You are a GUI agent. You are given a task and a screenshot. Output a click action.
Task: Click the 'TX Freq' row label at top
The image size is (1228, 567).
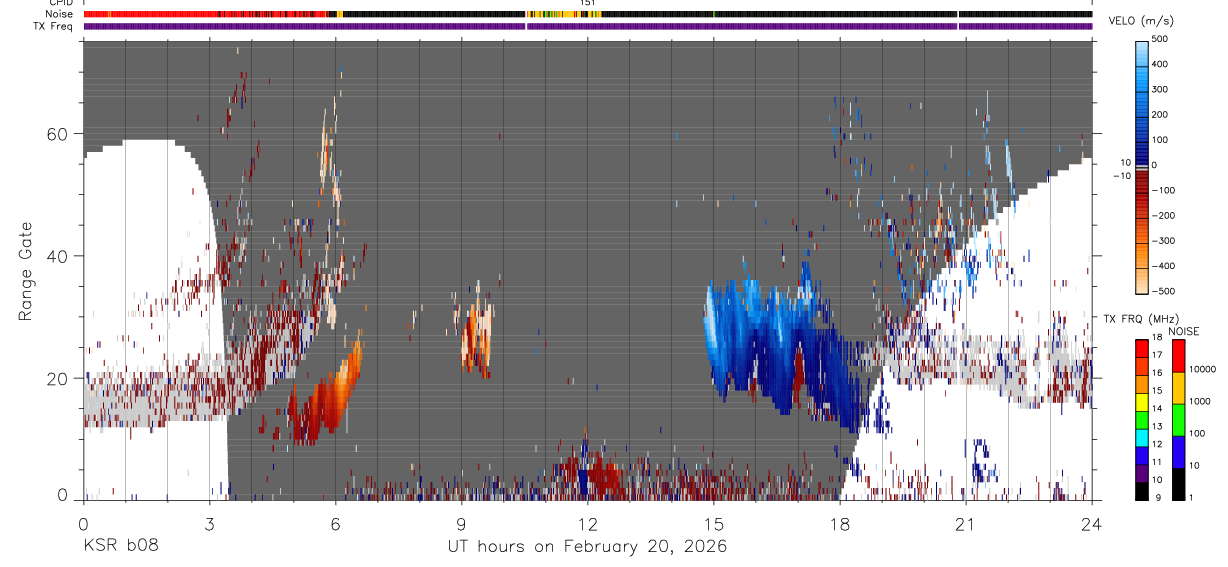point(53,26)
